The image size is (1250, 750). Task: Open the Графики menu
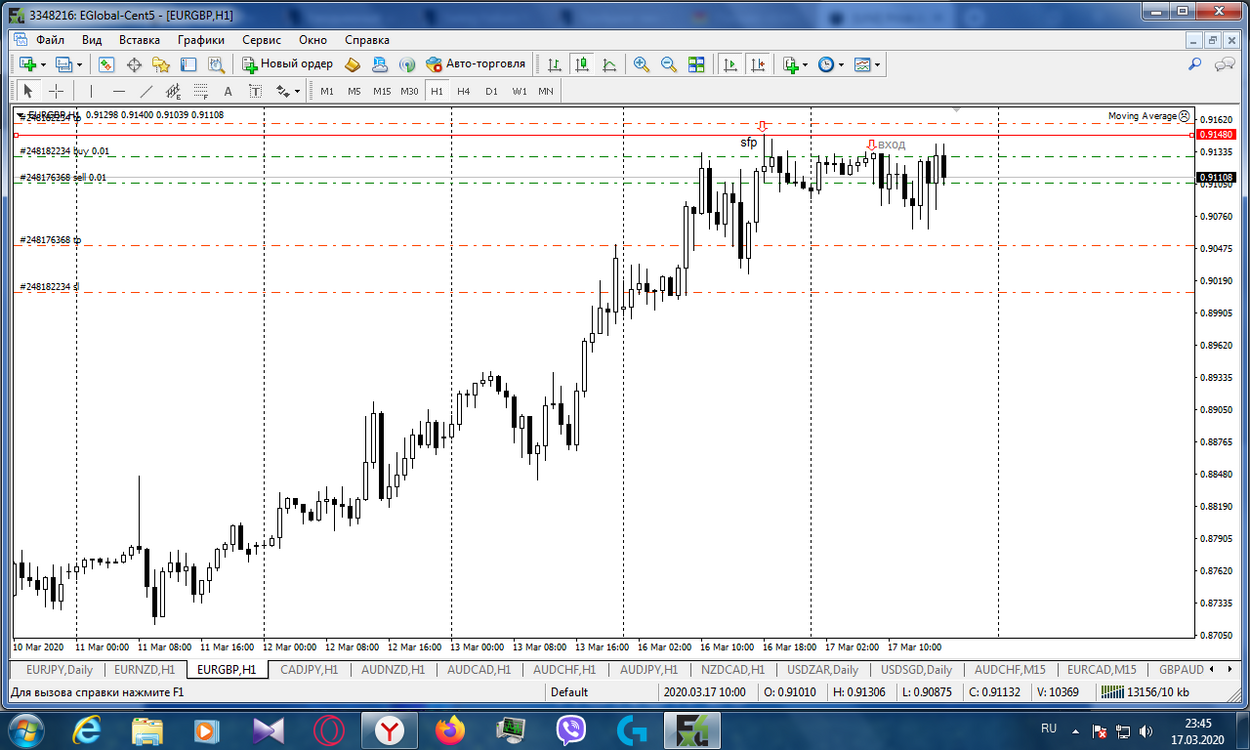point(201,40)
